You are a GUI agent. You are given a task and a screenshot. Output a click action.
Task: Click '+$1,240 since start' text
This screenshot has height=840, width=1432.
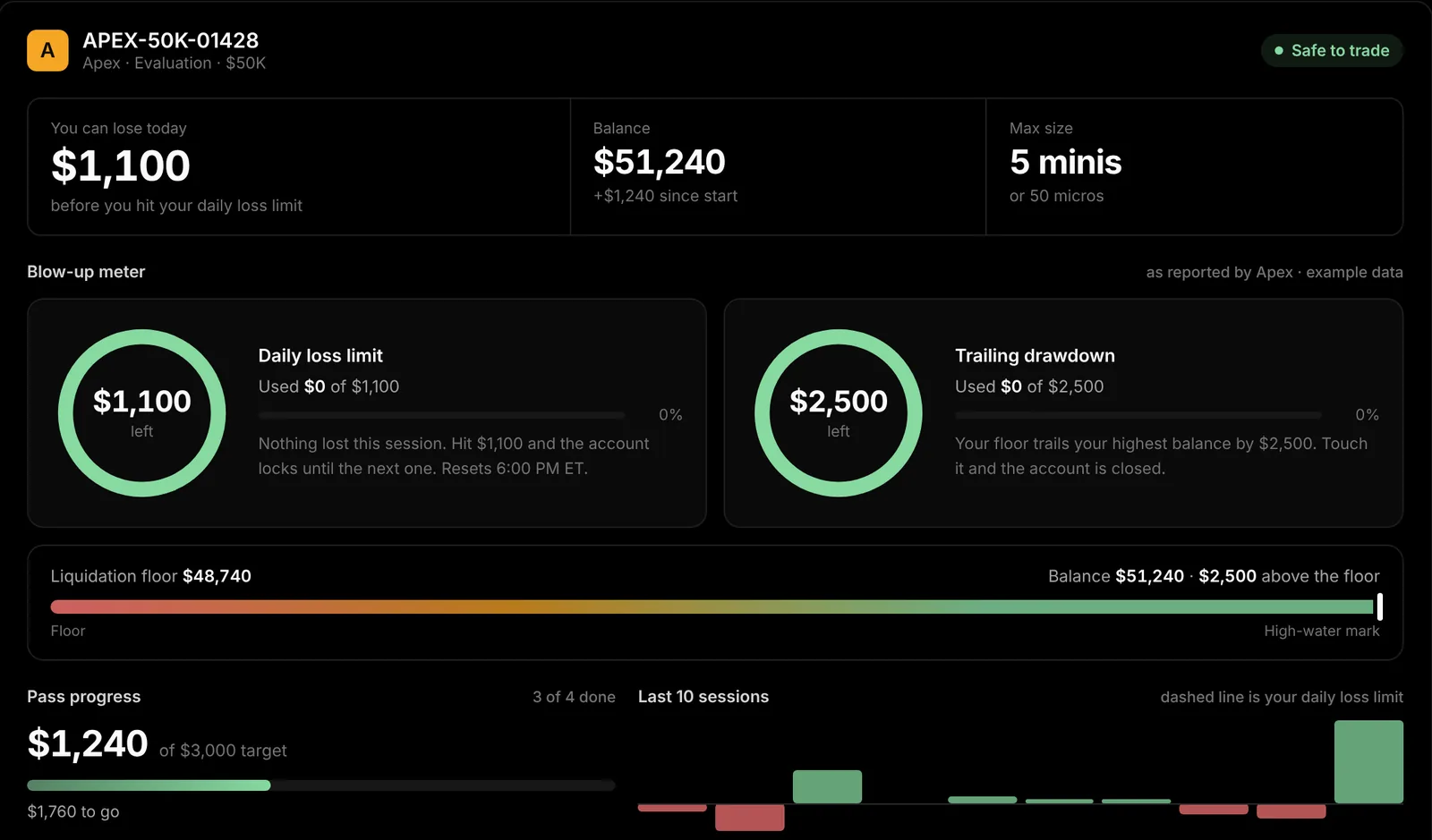click(666, 196)
